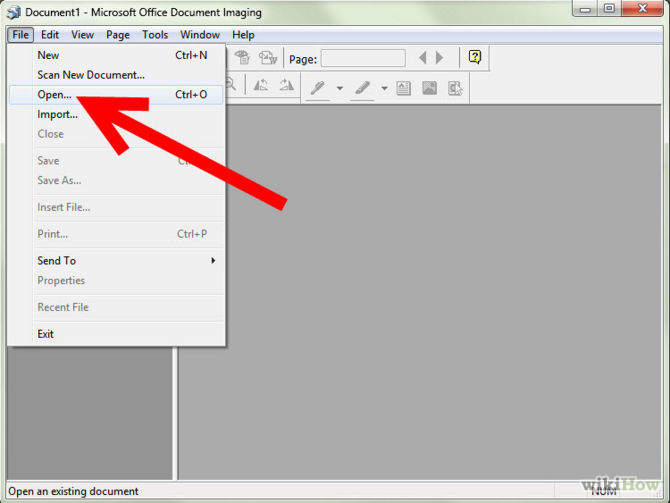Click the Insert Text Box icon
670x503 pixels.
tap(403, 88)
